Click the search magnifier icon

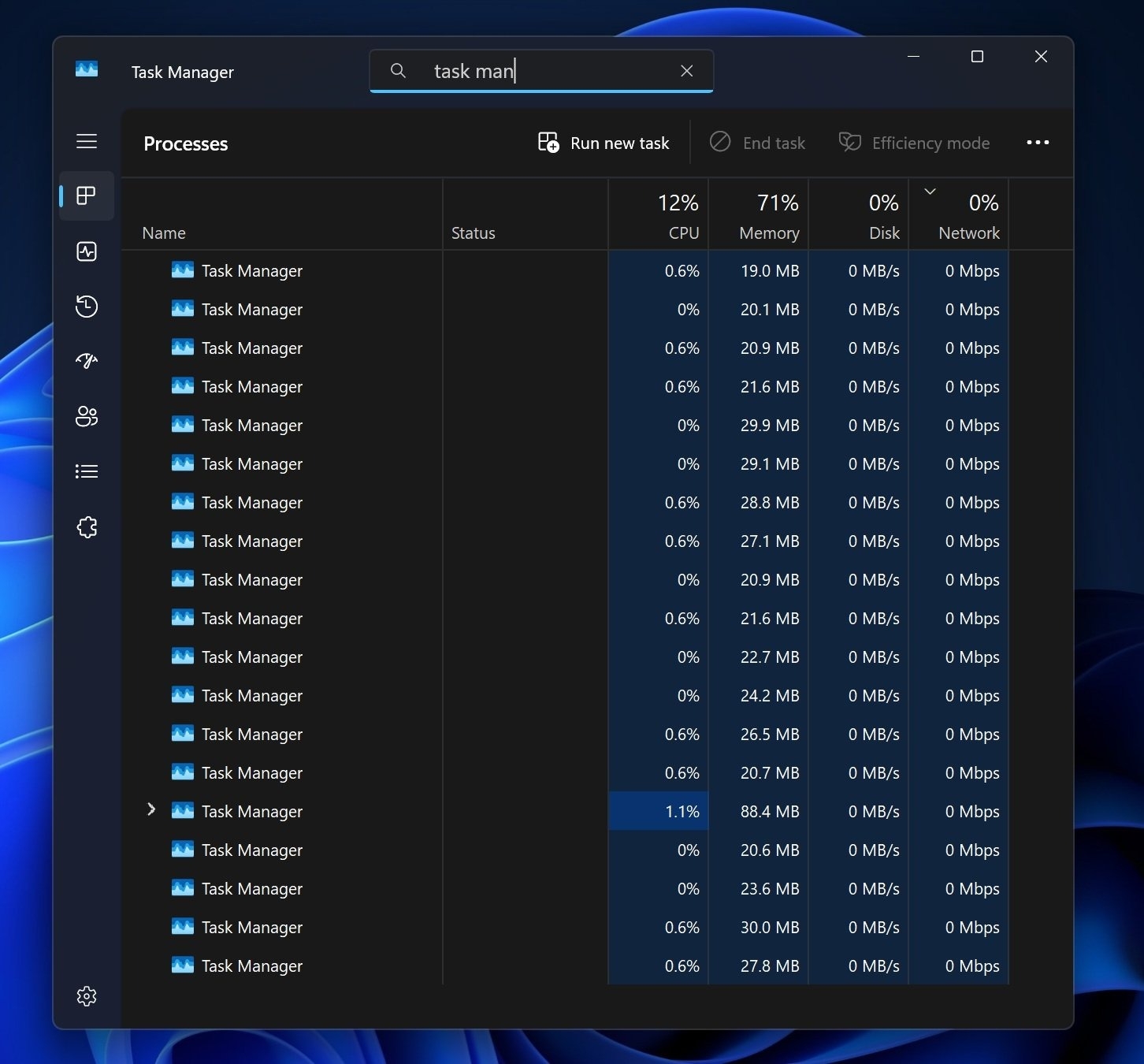pyautogui.click(x=398, y=70)
